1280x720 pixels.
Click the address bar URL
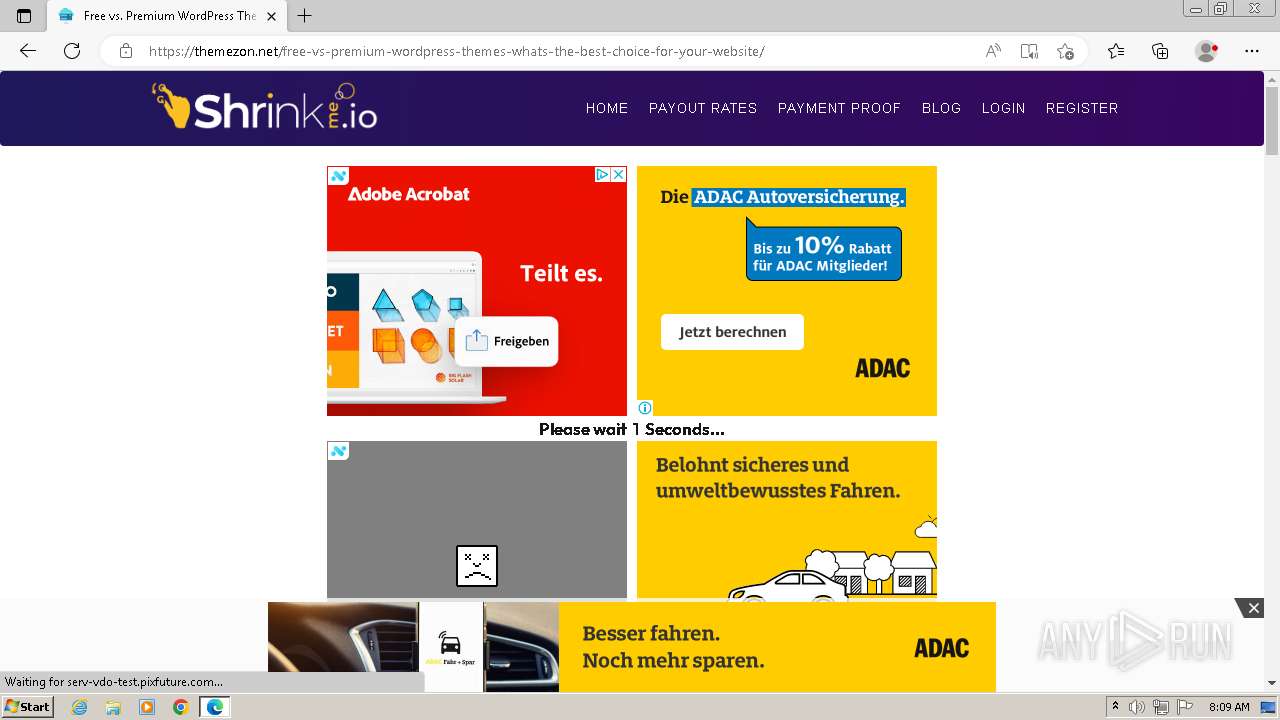point(456,51)
